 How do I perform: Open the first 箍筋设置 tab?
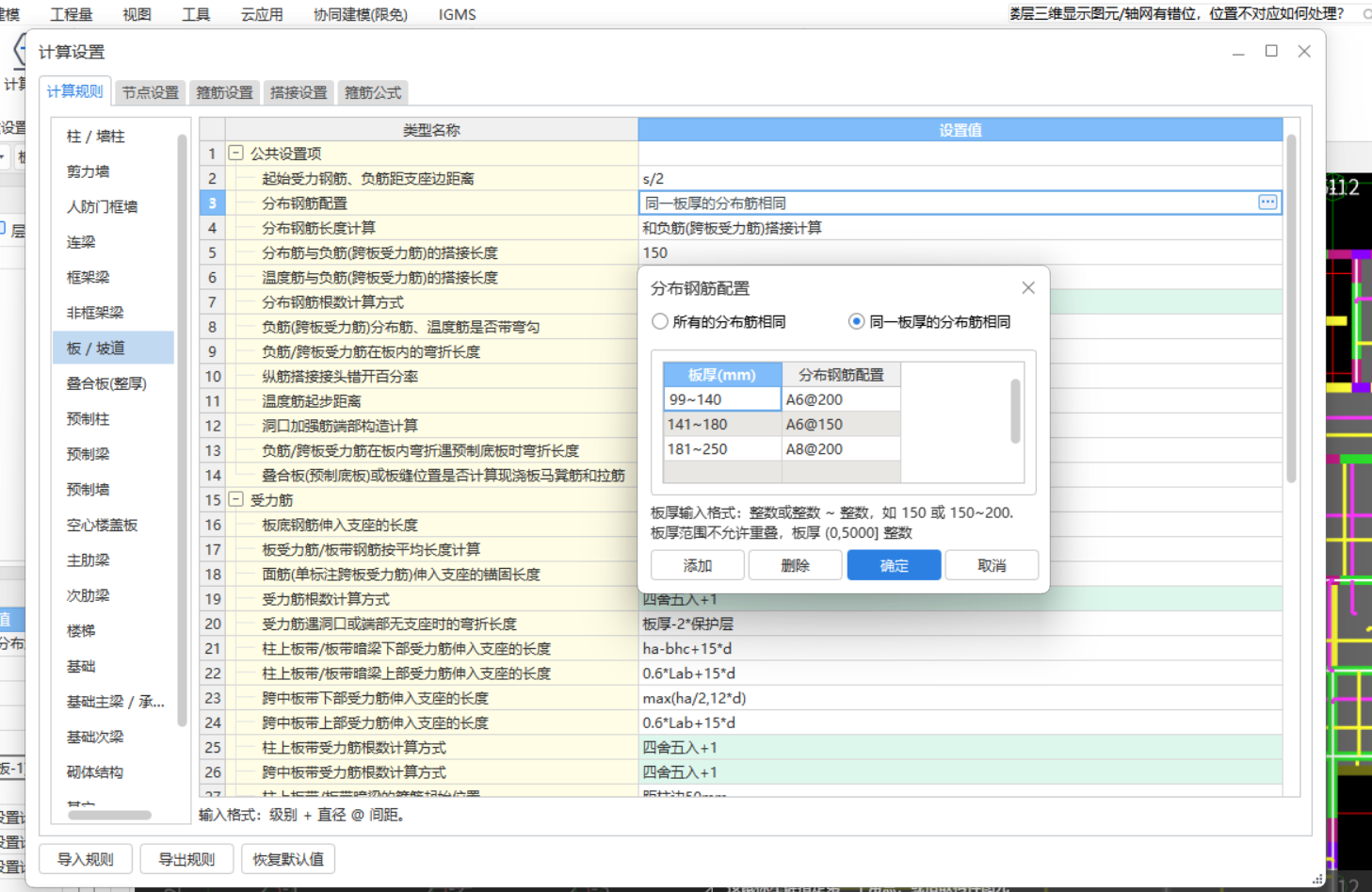tap(224, 92)
